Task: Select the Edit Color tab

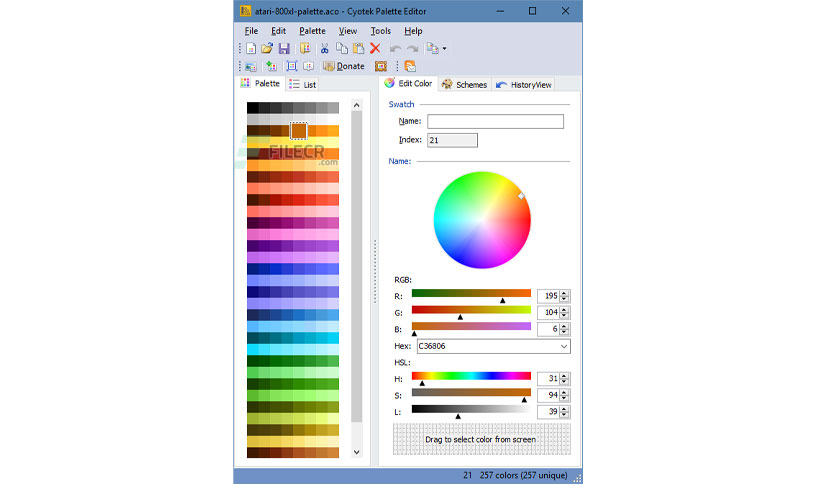Action: click(x=409, y=84)
